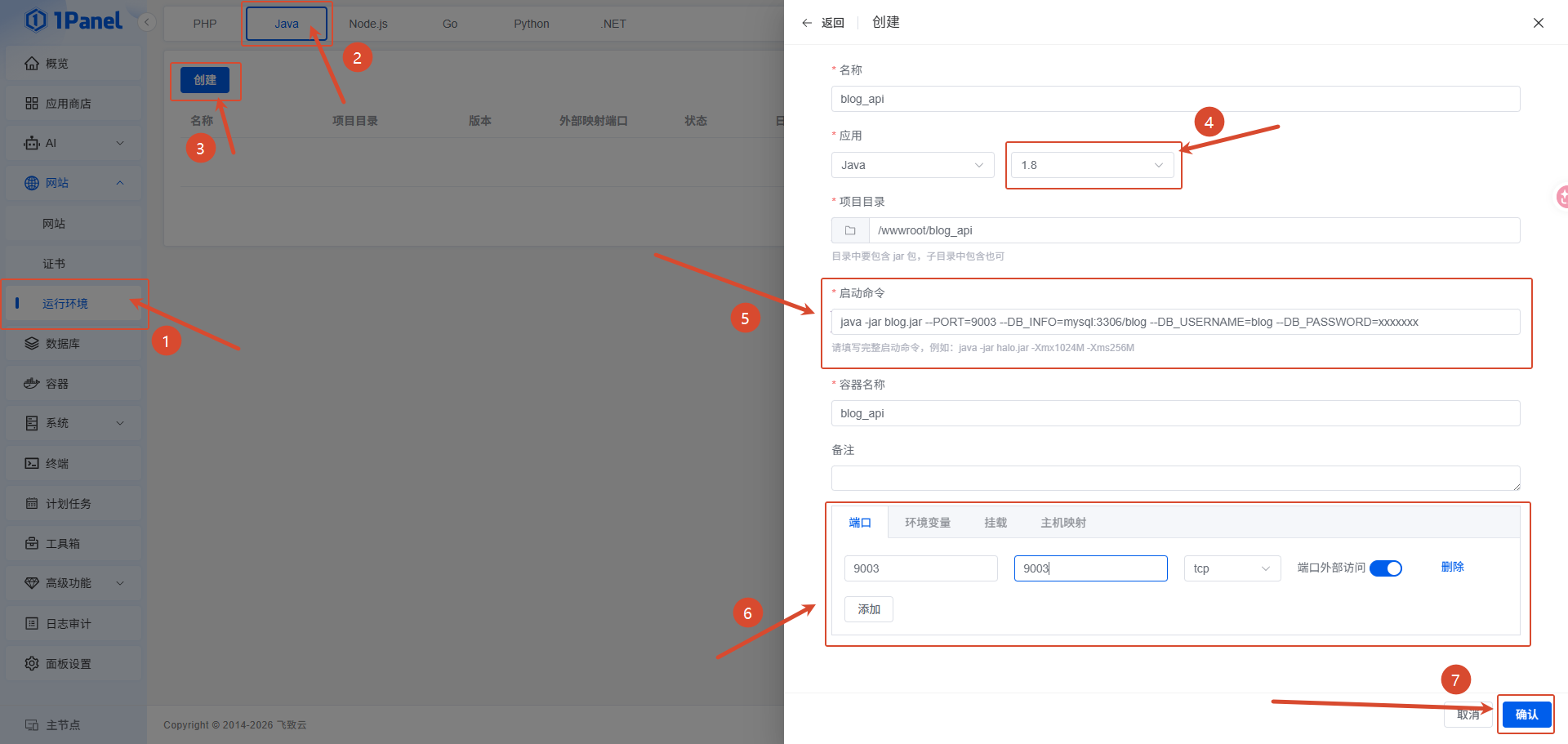The width and height of the screenshot is (1568, 744).
Task: Expand the AI menu chevron
Action: 120,143
